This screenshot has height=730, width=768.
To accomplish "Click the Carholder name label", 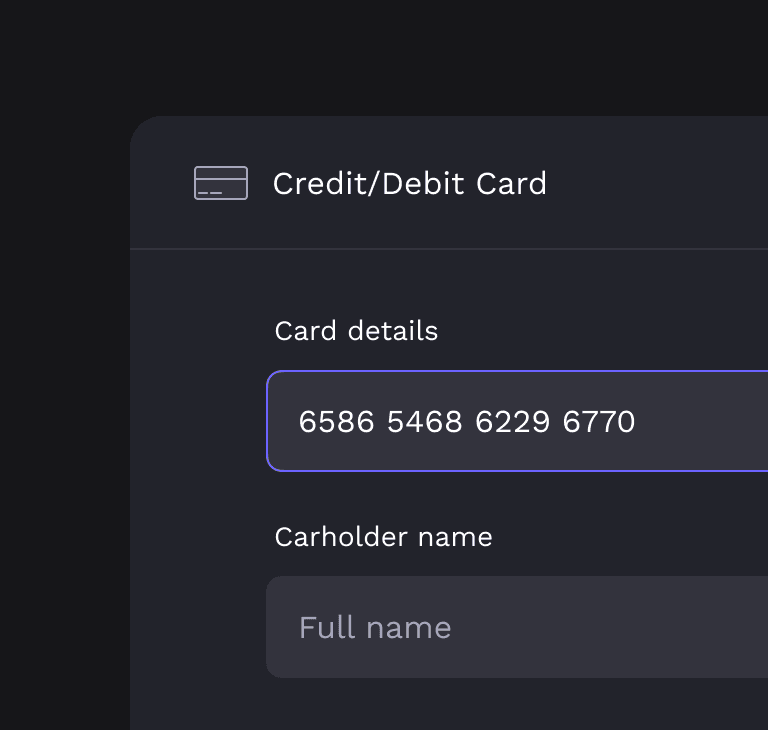I will 384,537.
